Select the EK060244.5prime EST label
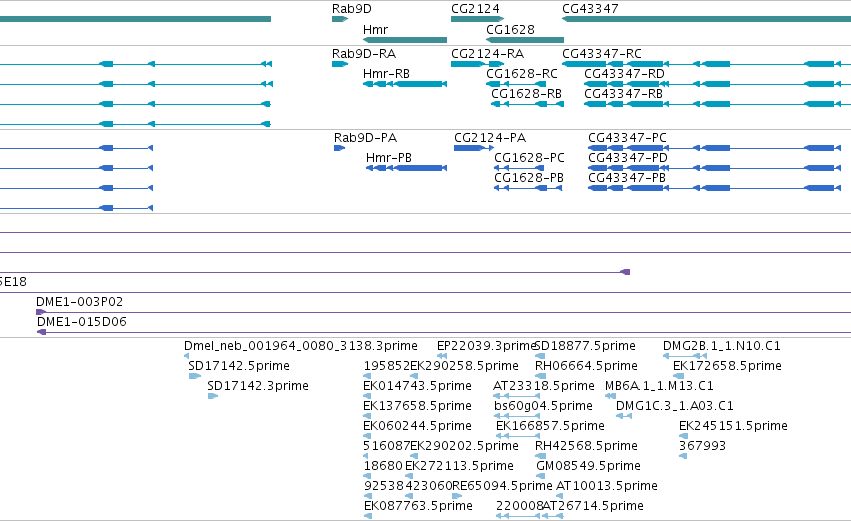The width and height of the screenshot is (851, 521). tap(417, 426)
